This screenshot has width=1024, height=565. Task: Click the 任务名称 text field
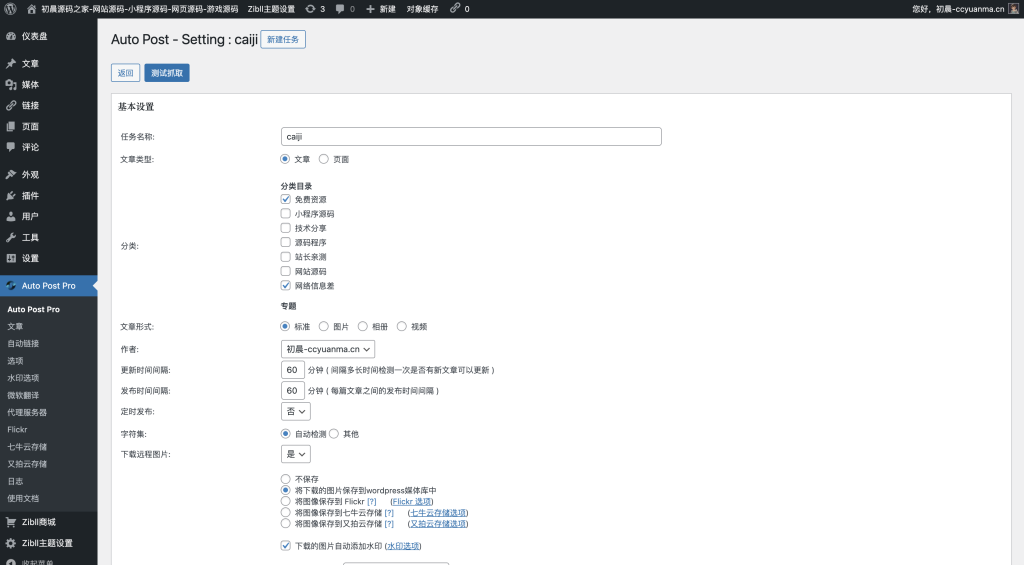(471, 136)
